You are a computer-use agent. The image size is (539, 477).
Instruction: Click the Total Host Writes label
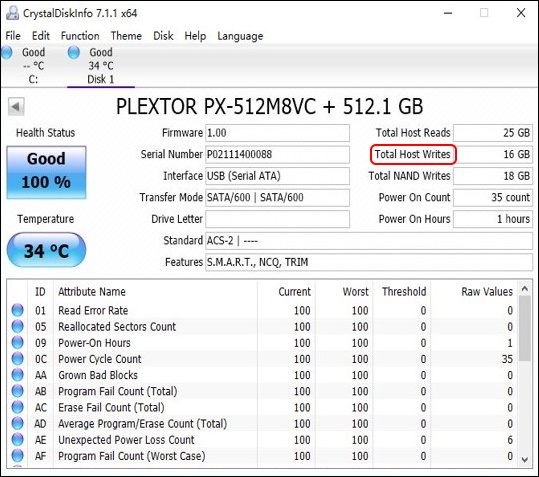coord(412,154)
